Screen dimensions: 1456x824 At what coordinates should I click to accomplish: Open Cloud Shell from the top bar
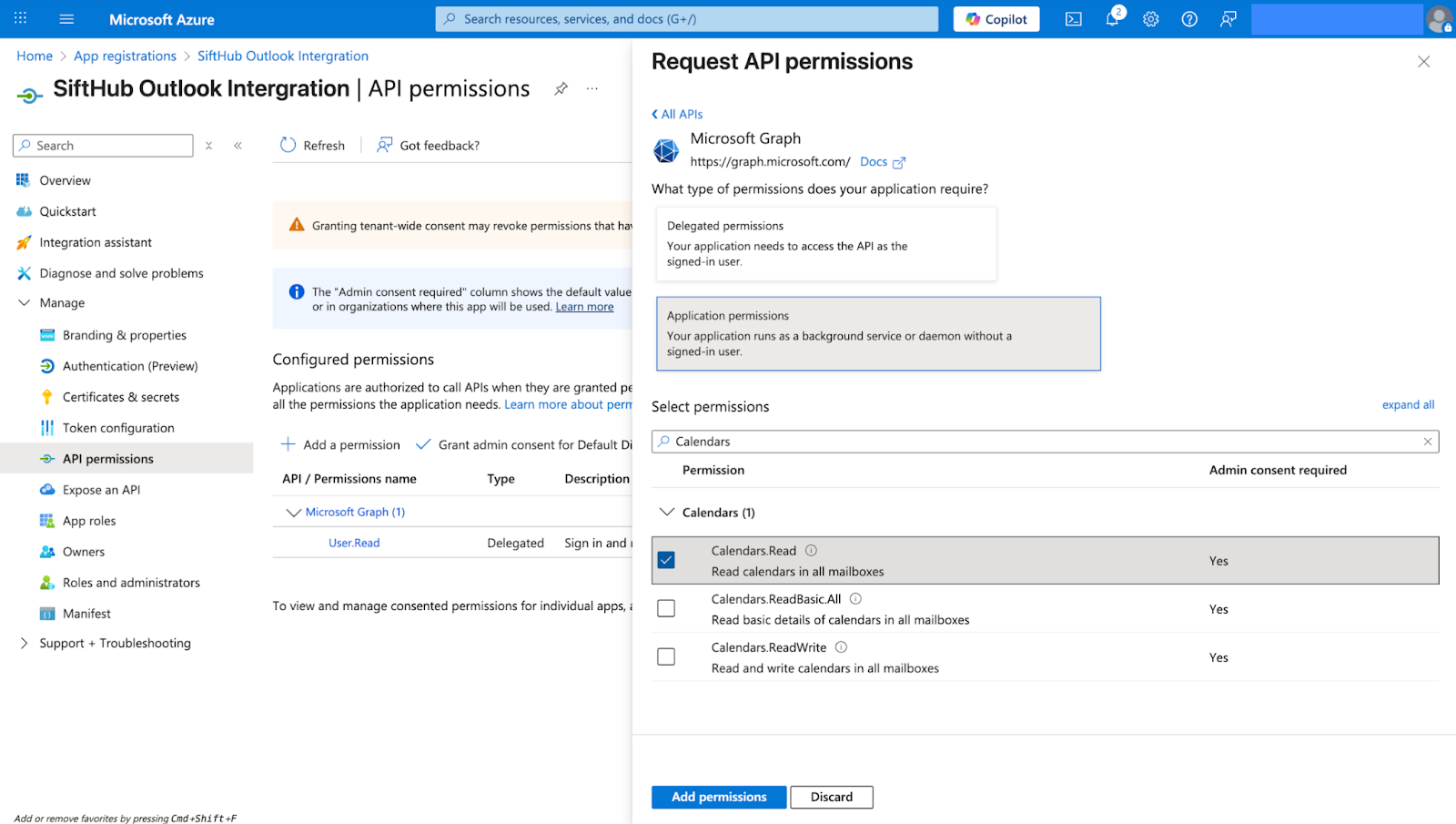[1074, 19]
